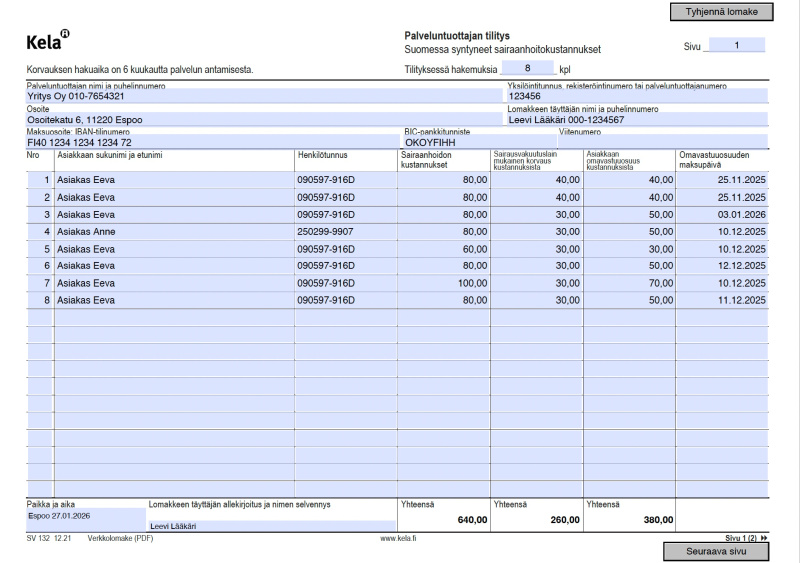The height and width of the screenshot is (563, 800).
Task: Click the payment date 03.01.2026
Action: click(723, 215)
